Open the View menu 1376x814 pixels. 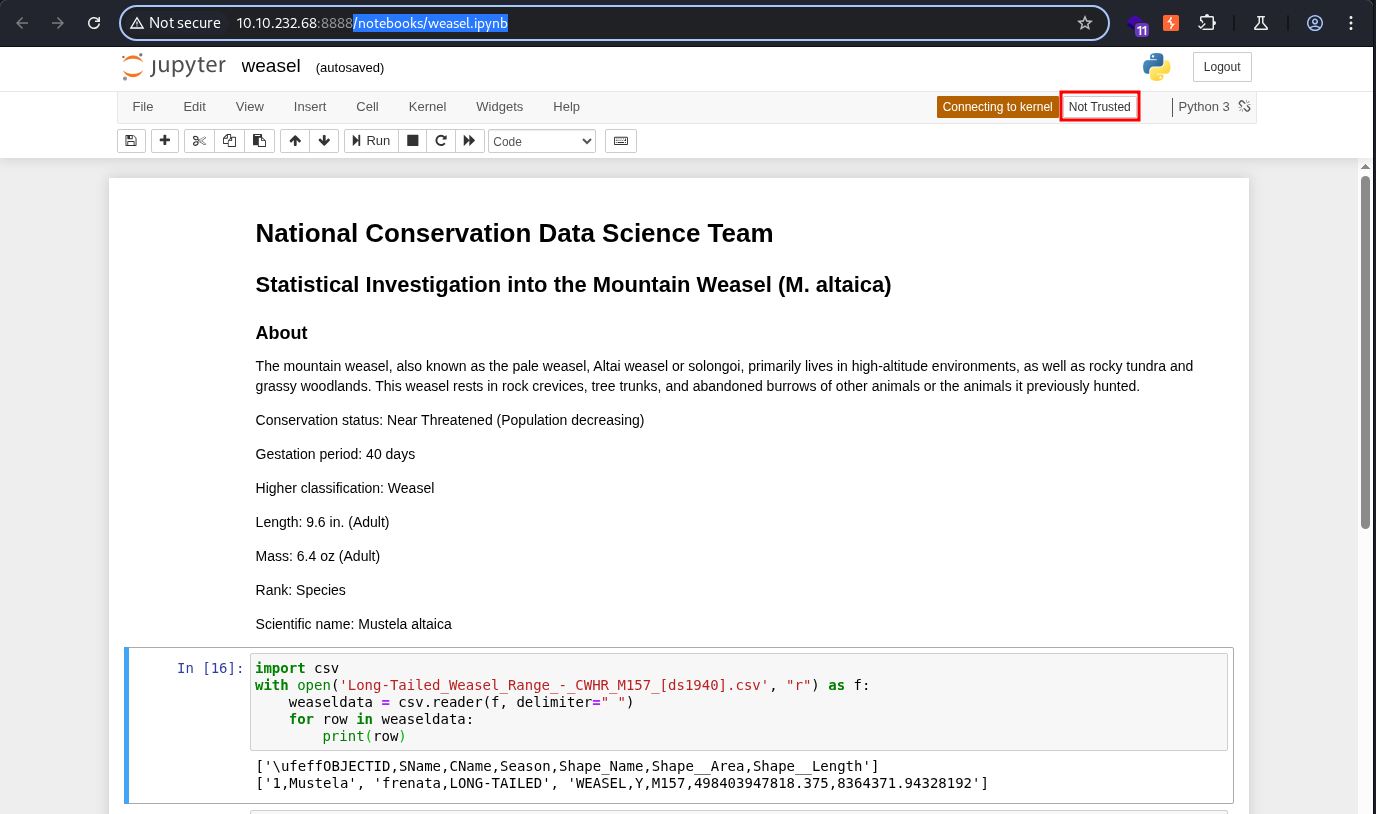[250, 107]
